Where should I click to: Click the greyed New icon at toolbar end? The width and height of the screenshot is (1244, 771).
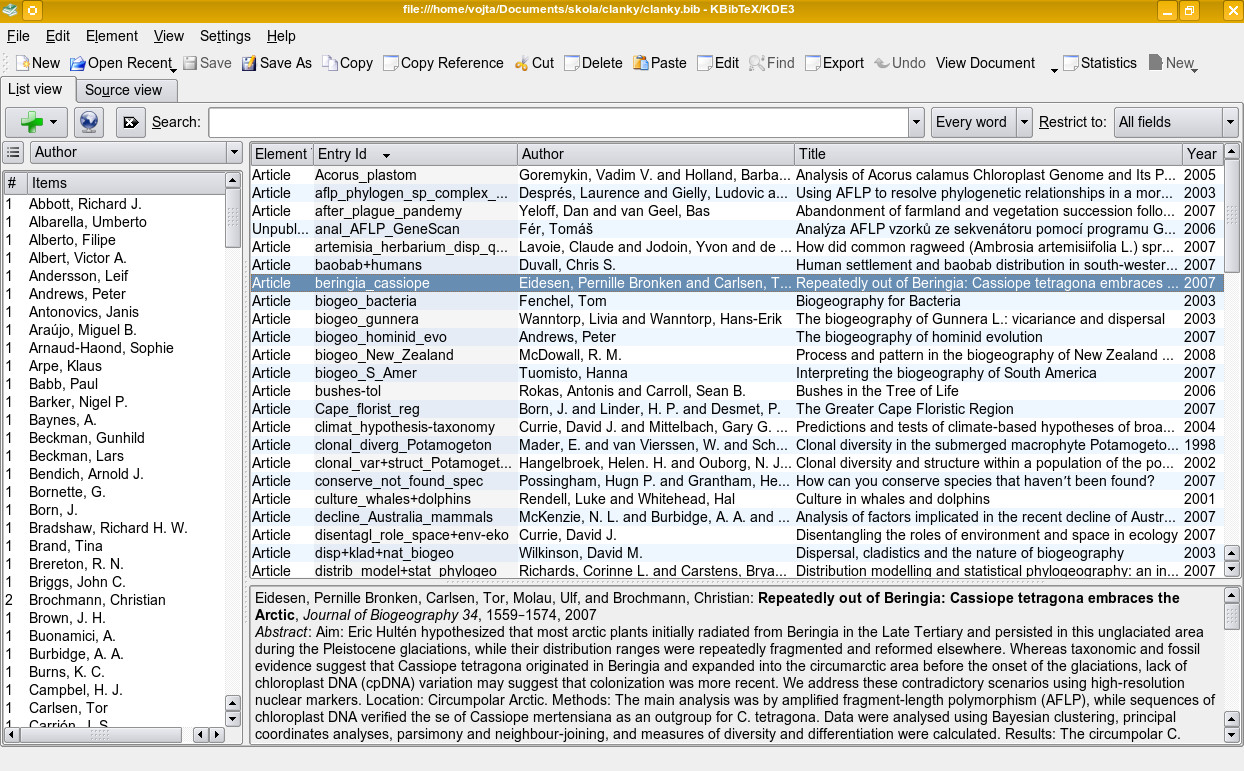tap(1155, 63)
